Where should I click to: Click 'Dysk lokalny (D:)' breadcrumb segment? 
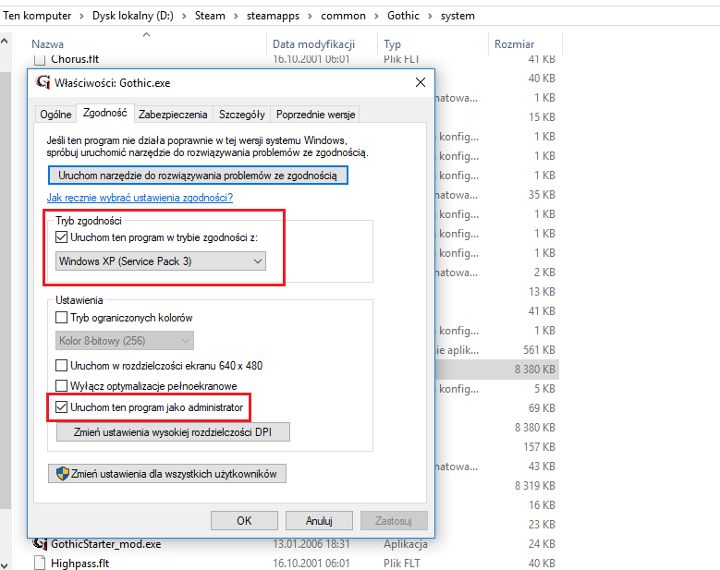(133, 16)
